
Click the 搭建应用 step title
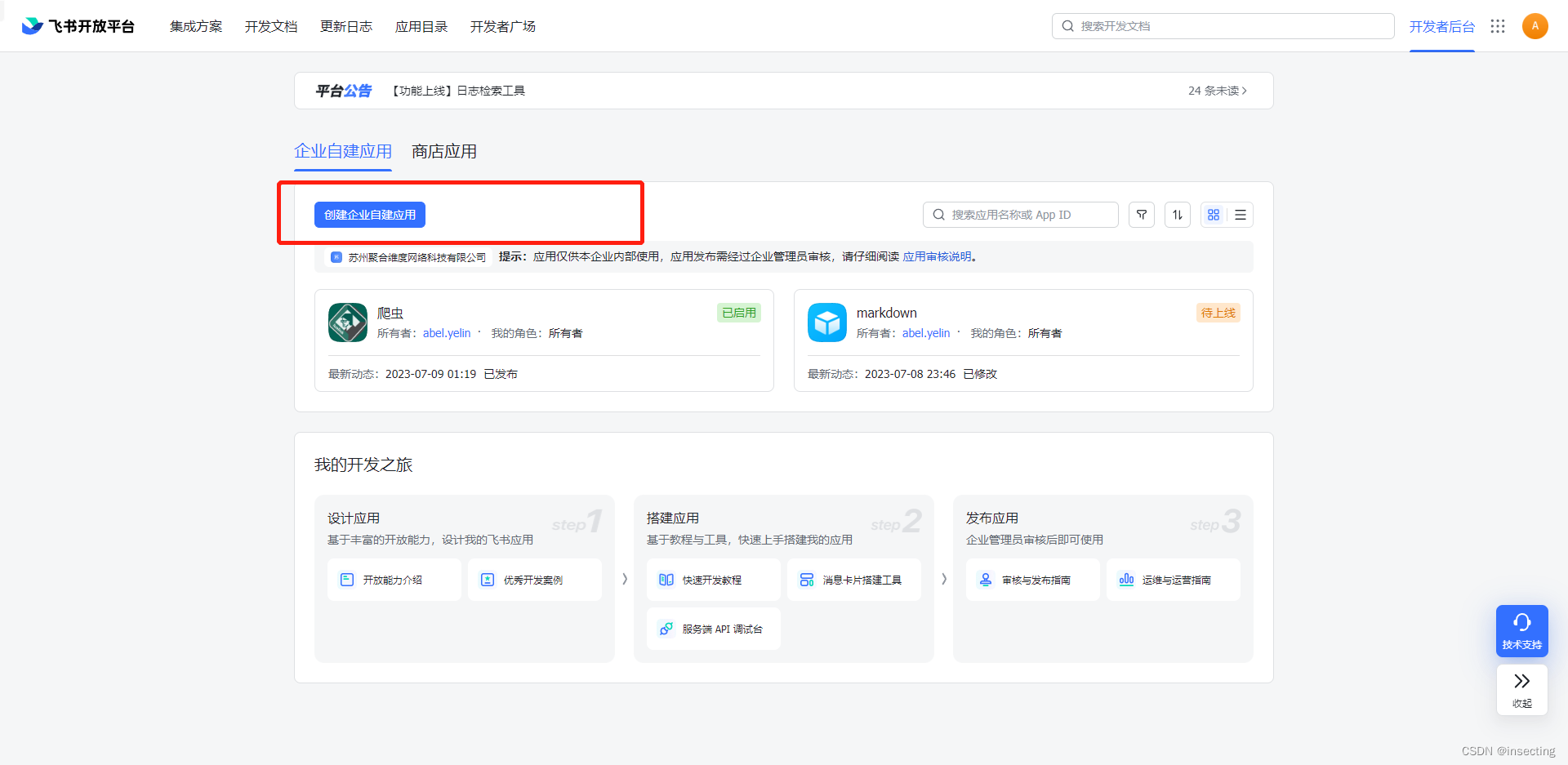[x=673, y=518]
